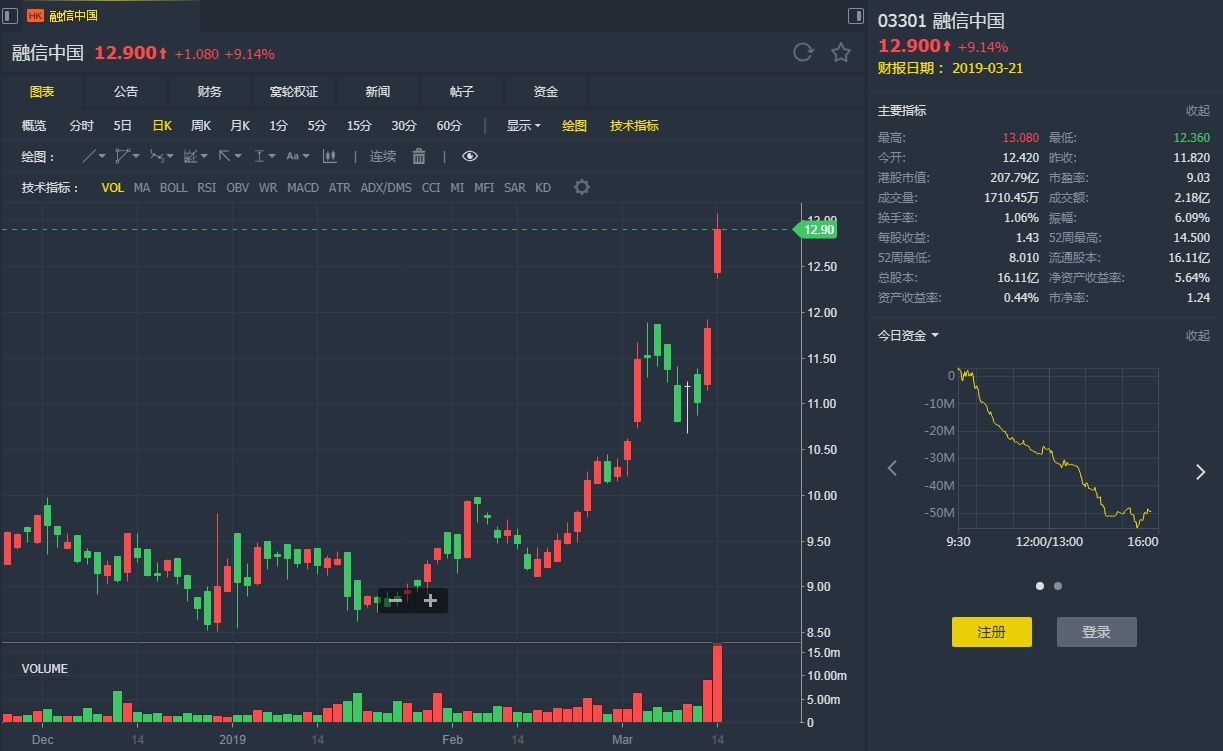
Task: Toggle the 技术指标 indicator bar
Action: coord(634,126)
